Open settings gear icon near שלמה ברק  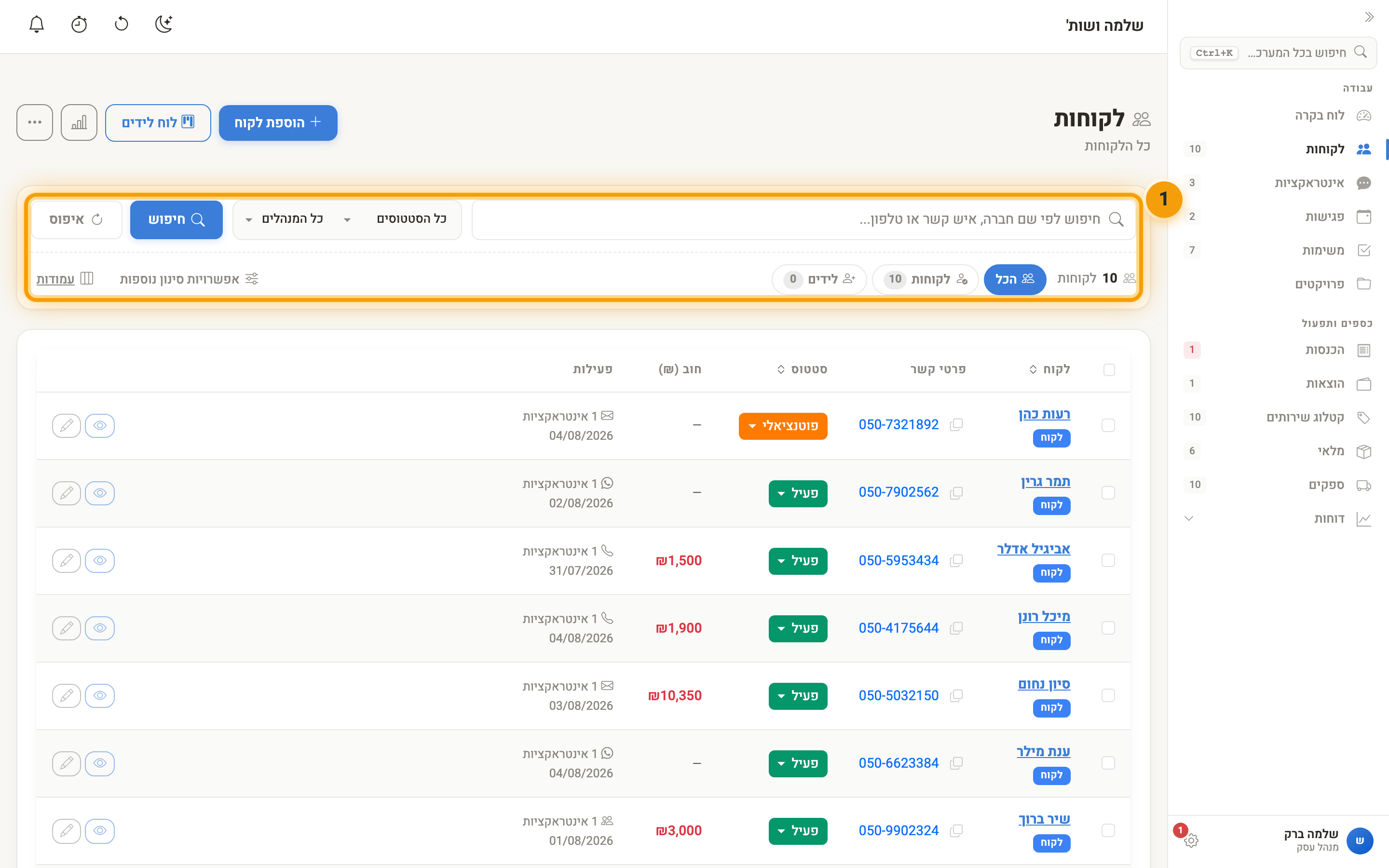point(1191,841)
